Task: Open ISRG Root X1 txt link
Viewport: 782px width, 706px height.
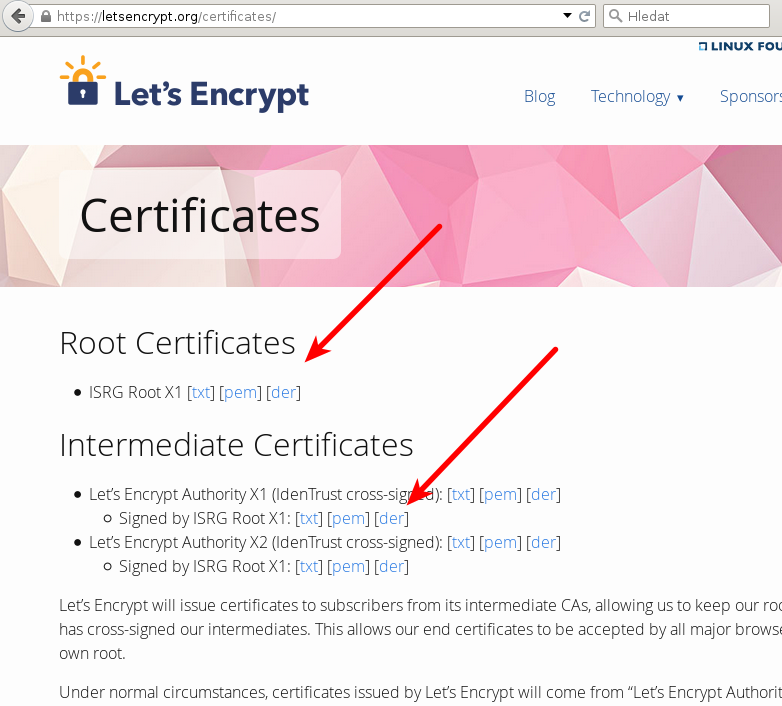Action: [x=201, y=392]
